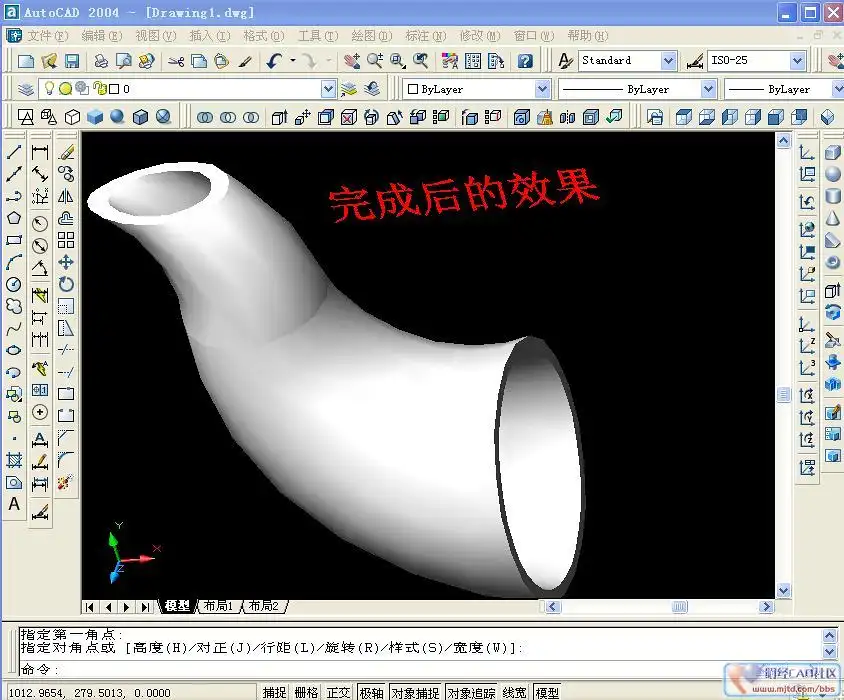The width and height of the screenshot is (844, 700).
Task: Select the multiline Text tool A
Action: [14, 504]
